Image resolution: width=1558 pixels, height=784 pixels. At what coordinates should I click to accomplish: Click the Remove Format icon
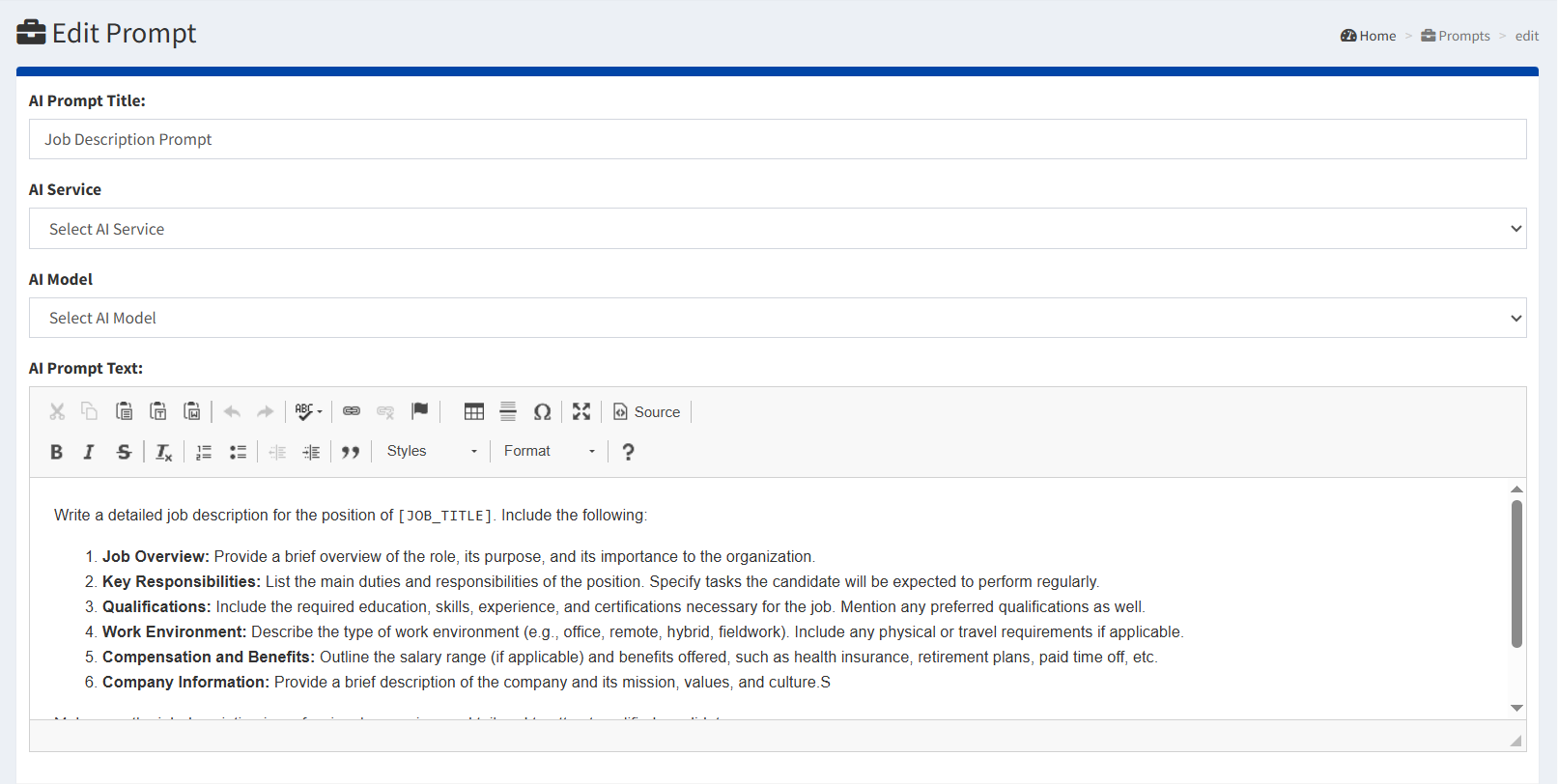coord(163,452)
